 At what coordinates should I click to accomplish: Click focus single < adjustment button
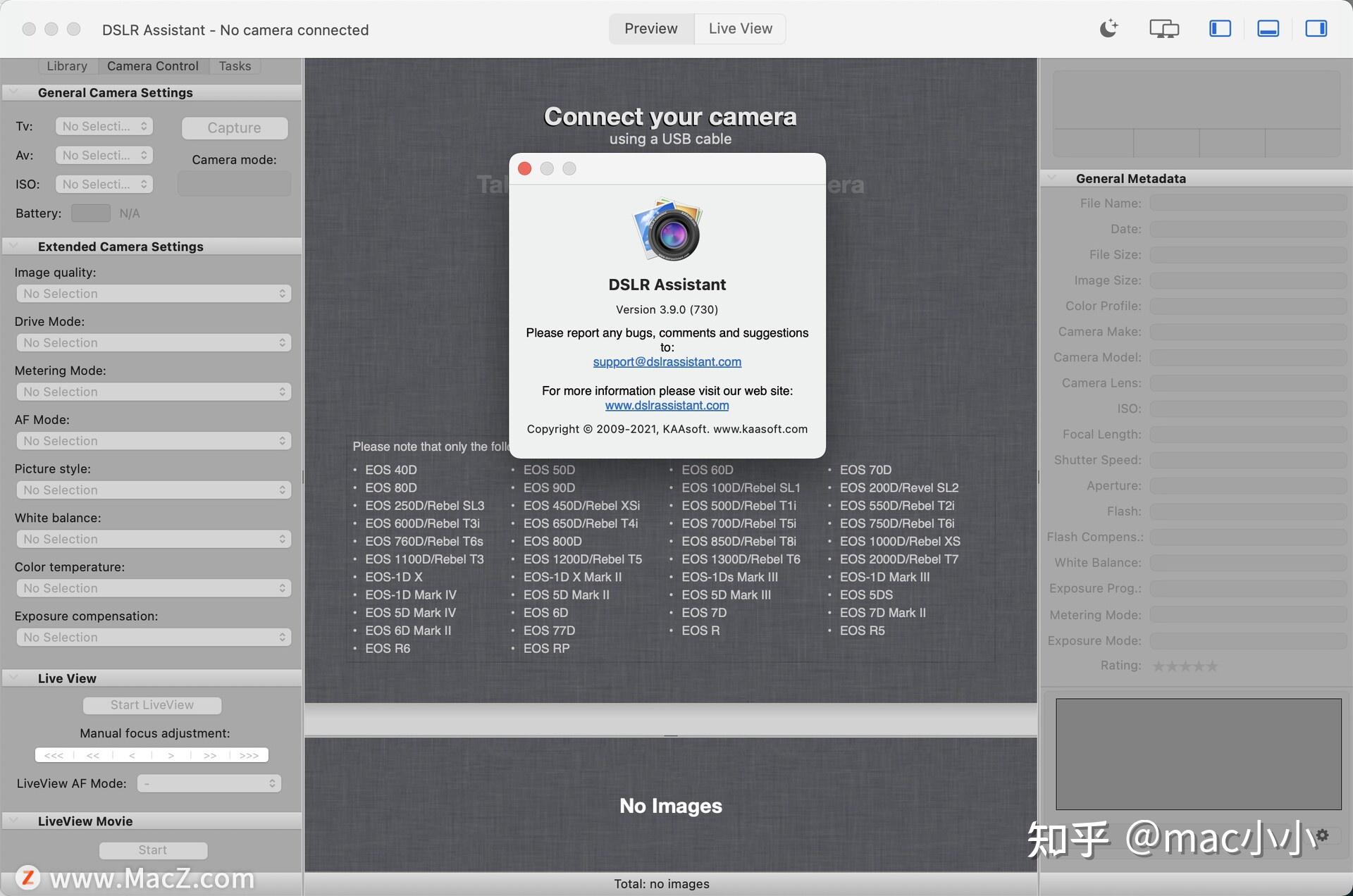click(132, 755)
